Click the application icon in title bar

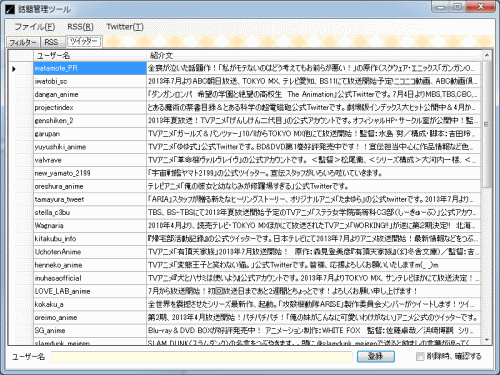pos(10,9)
